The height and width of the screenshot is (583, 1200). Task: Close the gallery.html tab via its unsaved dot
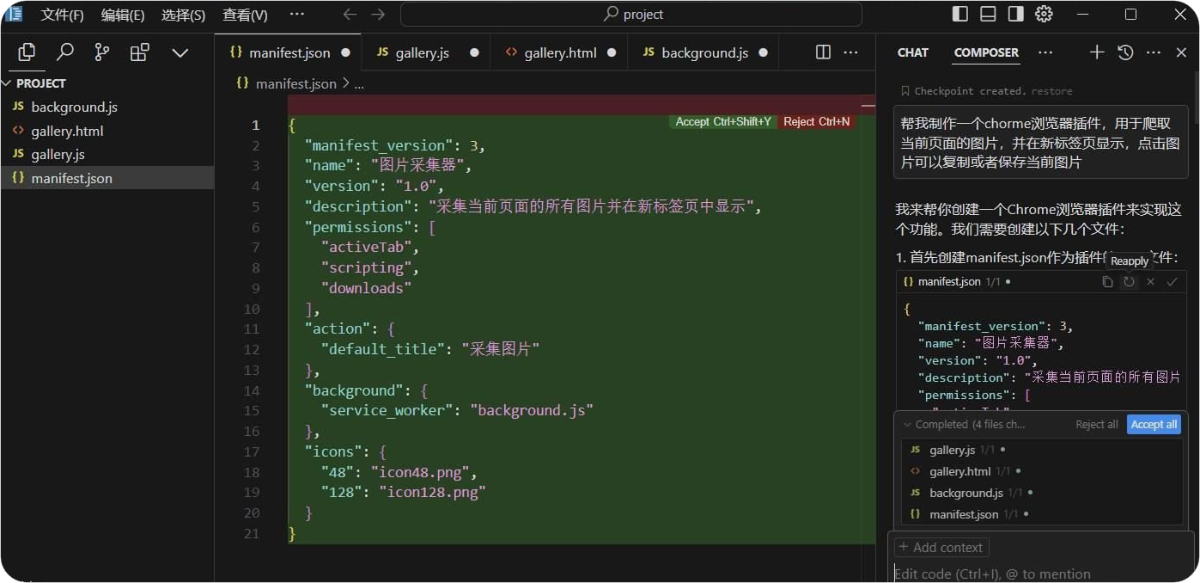(x=612, y=53)
